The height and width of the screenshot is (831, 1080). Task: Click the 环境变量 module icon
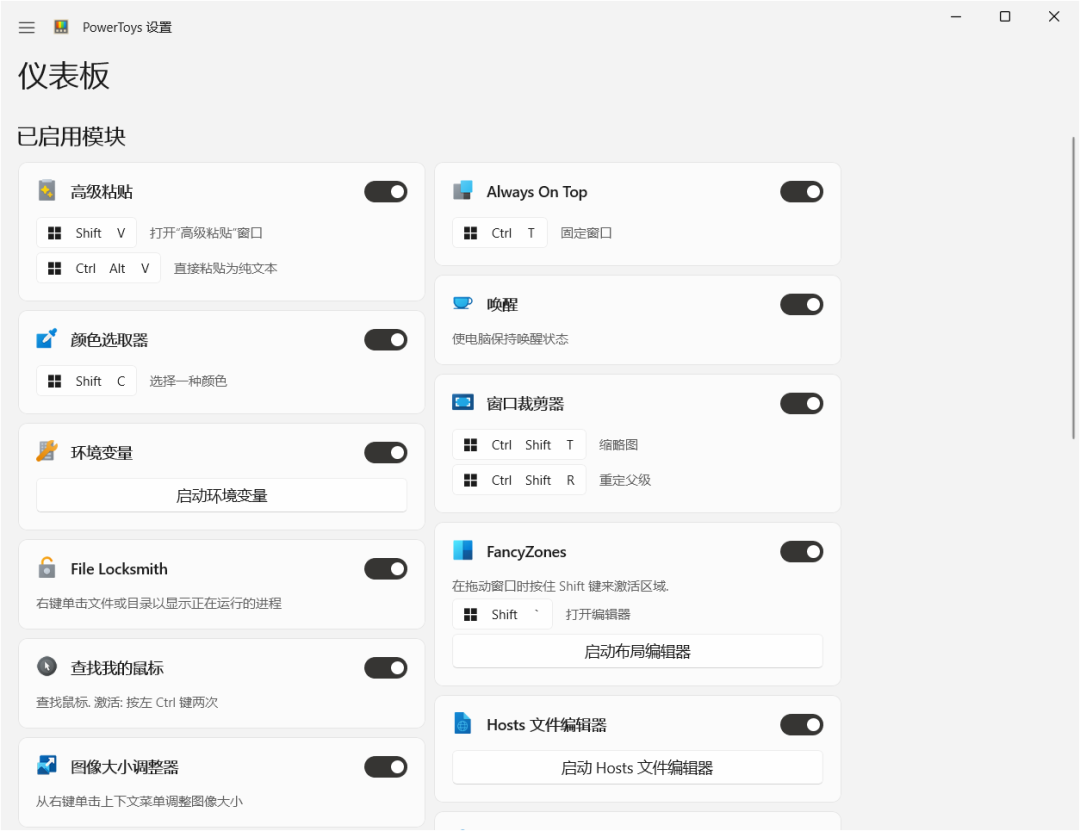[47, 451]
